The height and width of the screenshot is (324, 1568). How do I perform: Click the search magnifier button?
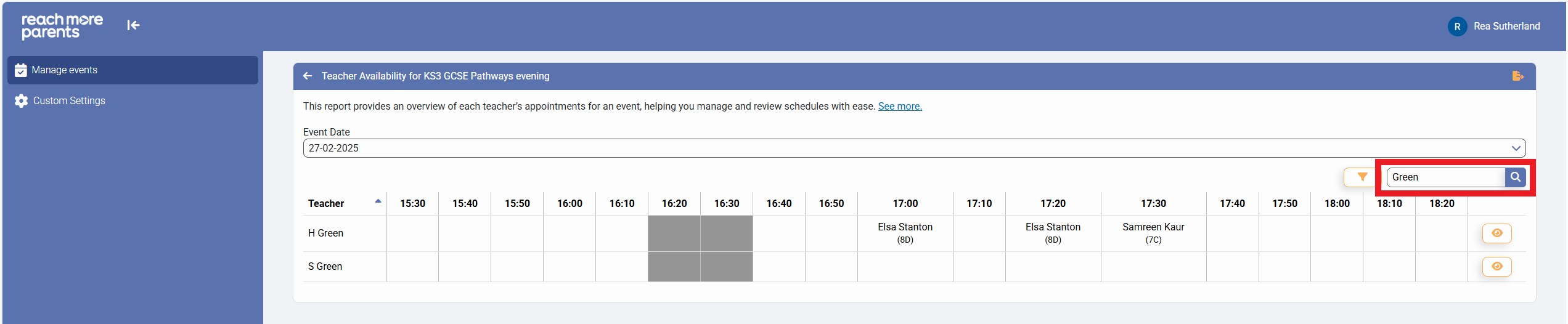click(1515, 177)
